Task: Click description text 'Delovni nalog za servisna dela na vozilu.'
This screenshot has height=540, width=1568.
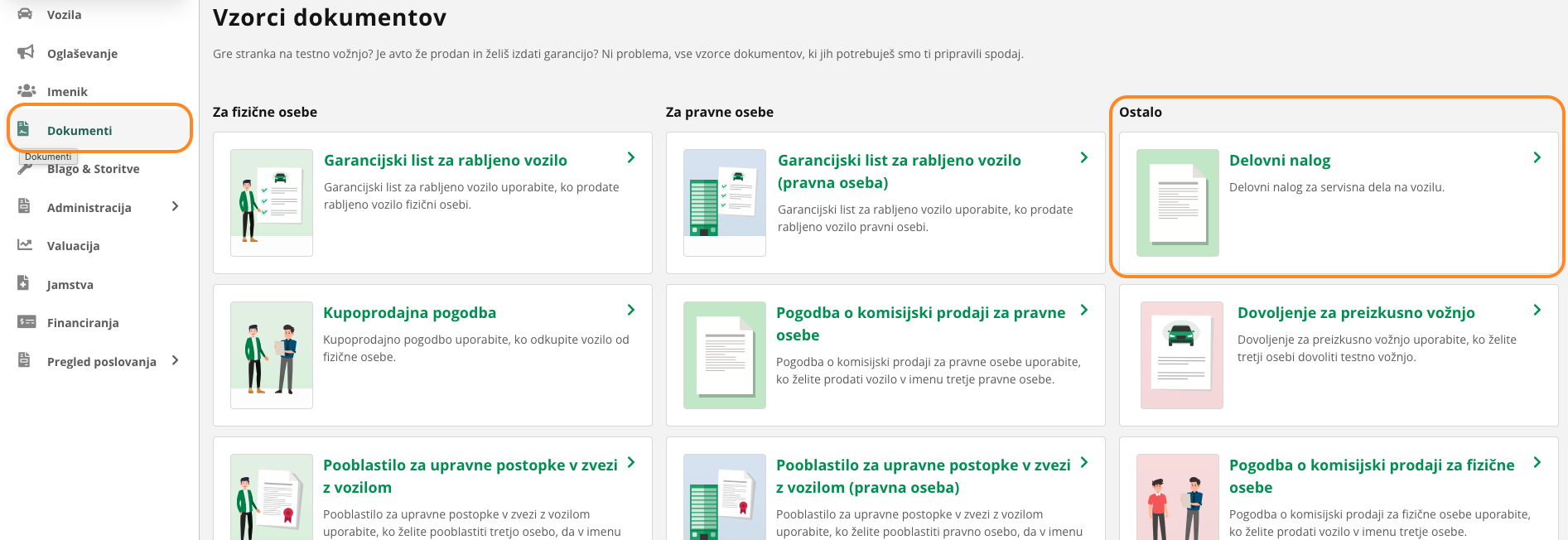Action: (1337, 187)
